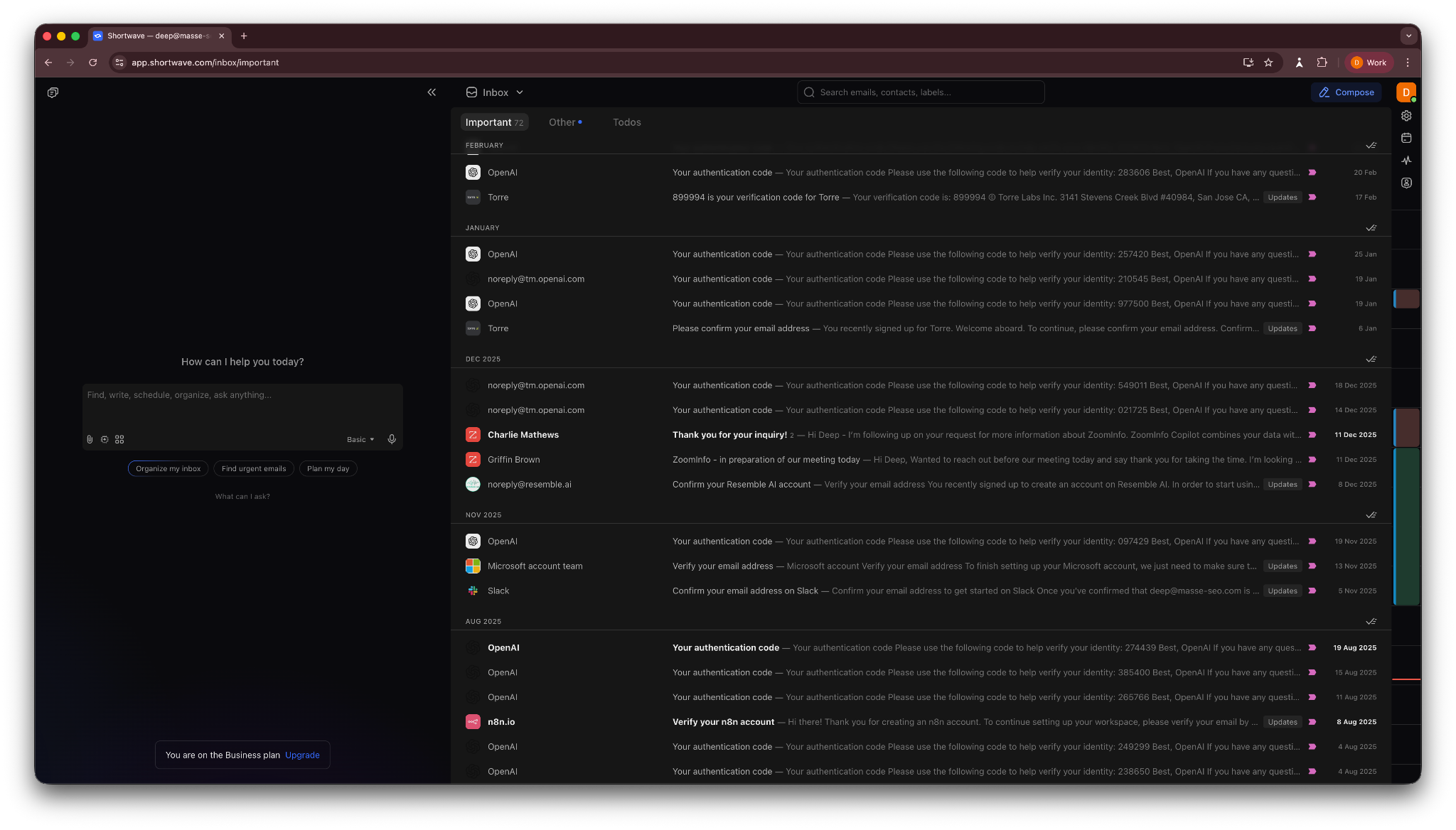Click the install app icon in the address bar

pyautogui.click(x=1248, y=63)
